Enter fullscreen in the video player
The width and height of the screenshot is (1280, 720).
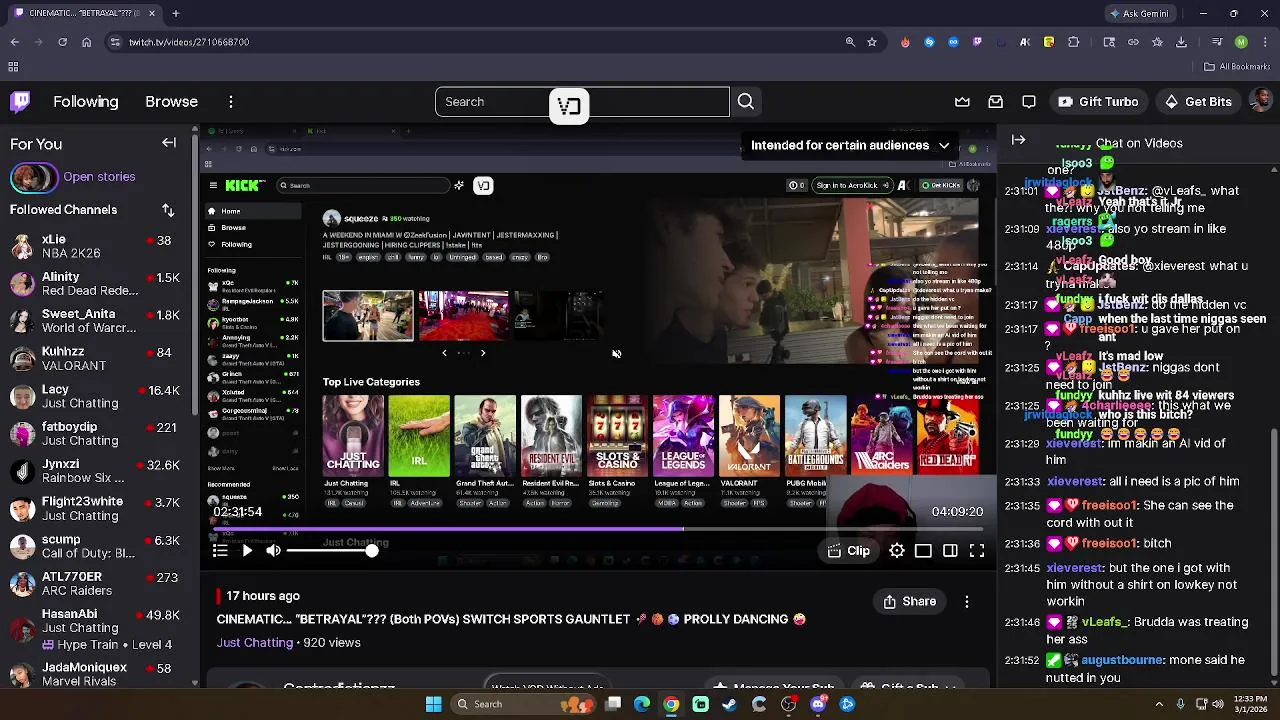(x=977, y=551)
